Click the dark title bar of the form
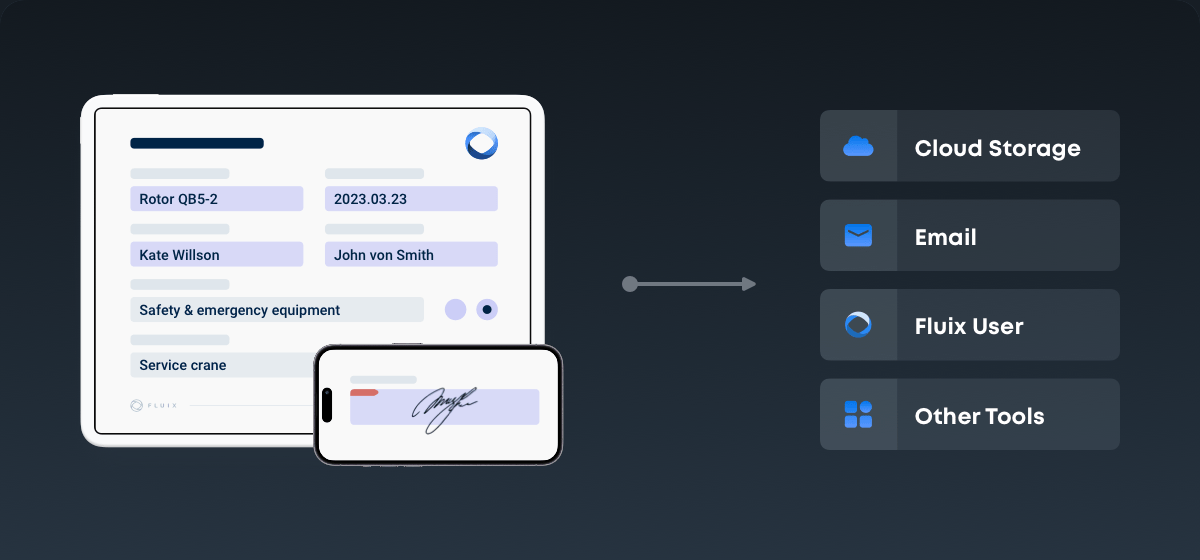 pos(197,143)
